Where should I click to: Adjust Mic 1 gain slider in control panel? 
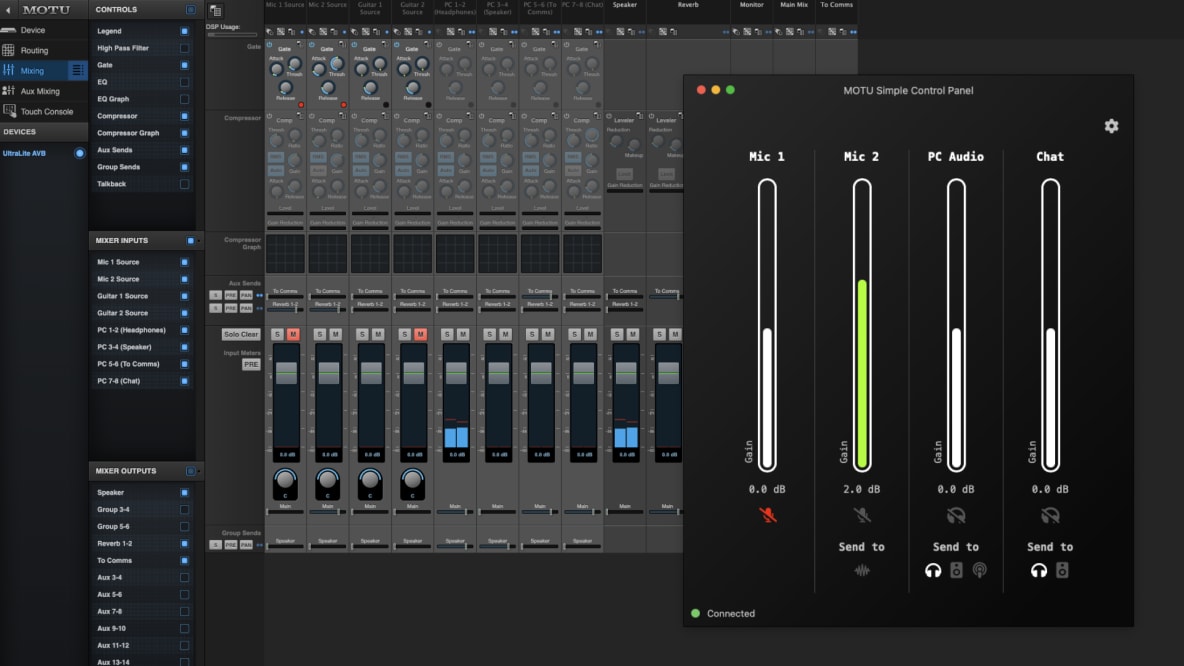pos(767,325)
